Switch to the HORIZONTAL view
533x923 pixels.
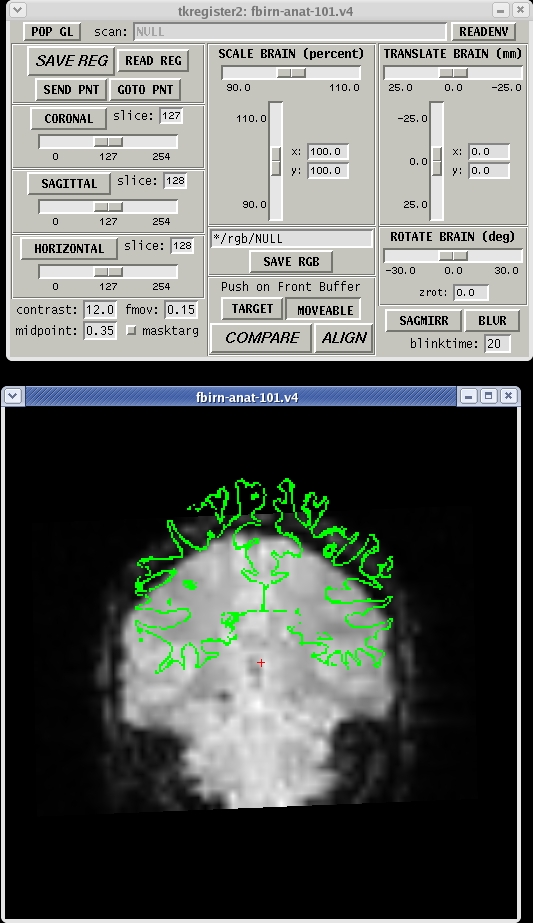69,248
